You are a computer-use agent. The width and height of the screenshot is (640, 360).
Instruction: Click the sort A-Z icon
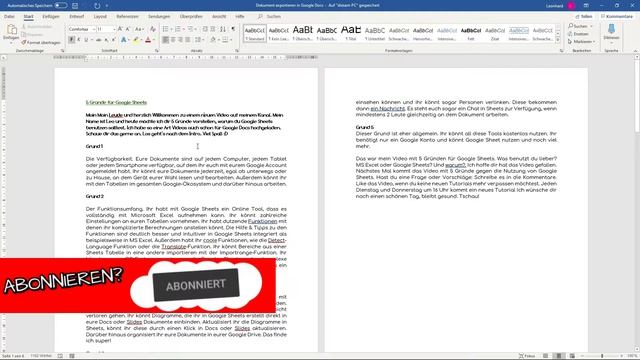(x=223, y=29)
